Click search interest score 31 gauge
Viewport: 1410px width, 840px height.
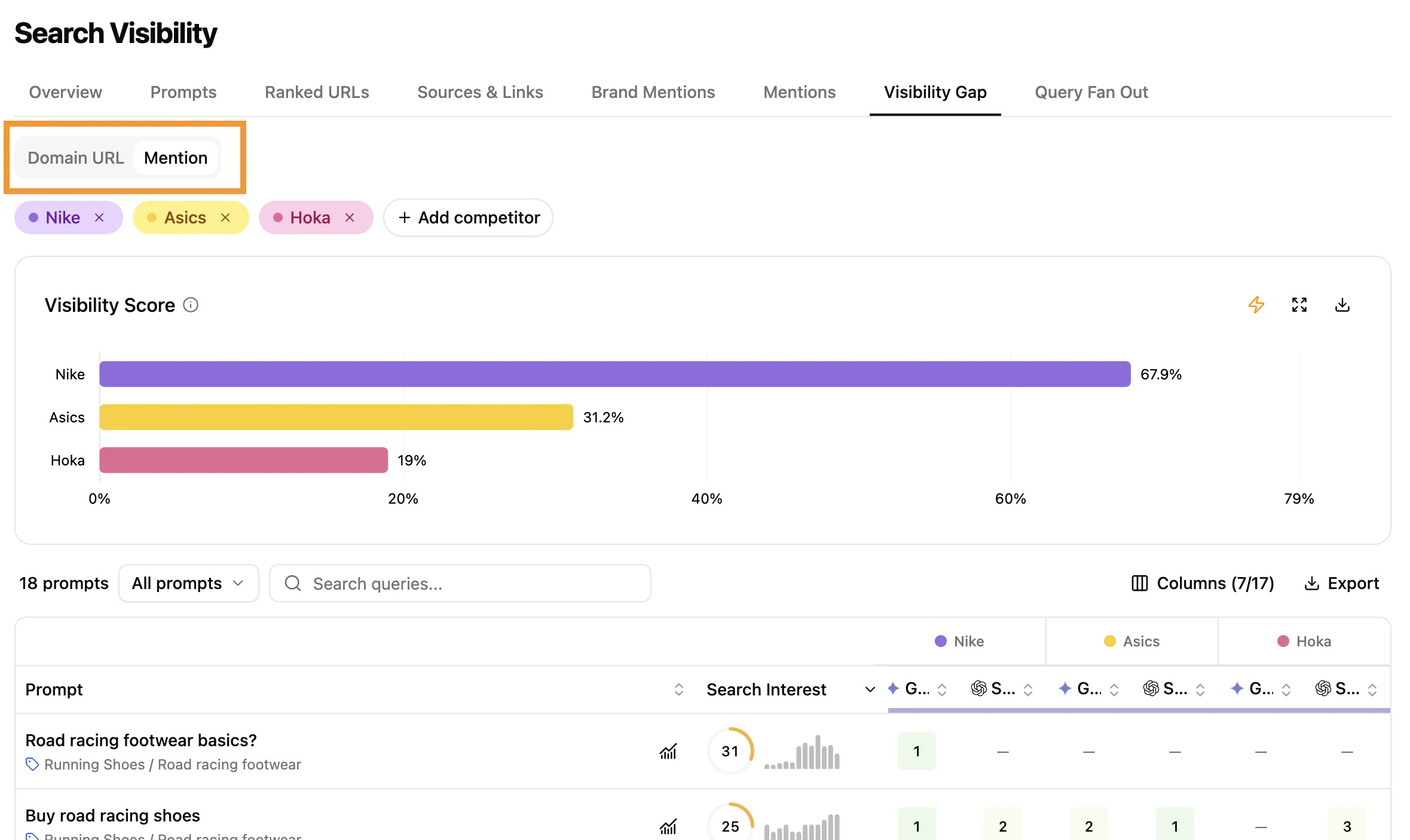click(x=730, y=751)
